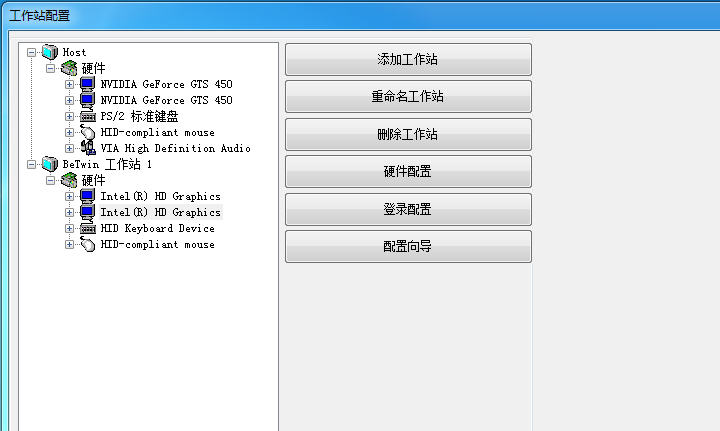Click the HID Keyboard Device icon
Image resolution: width=720 pixels, height=431 pixels.
coord(88,229)
